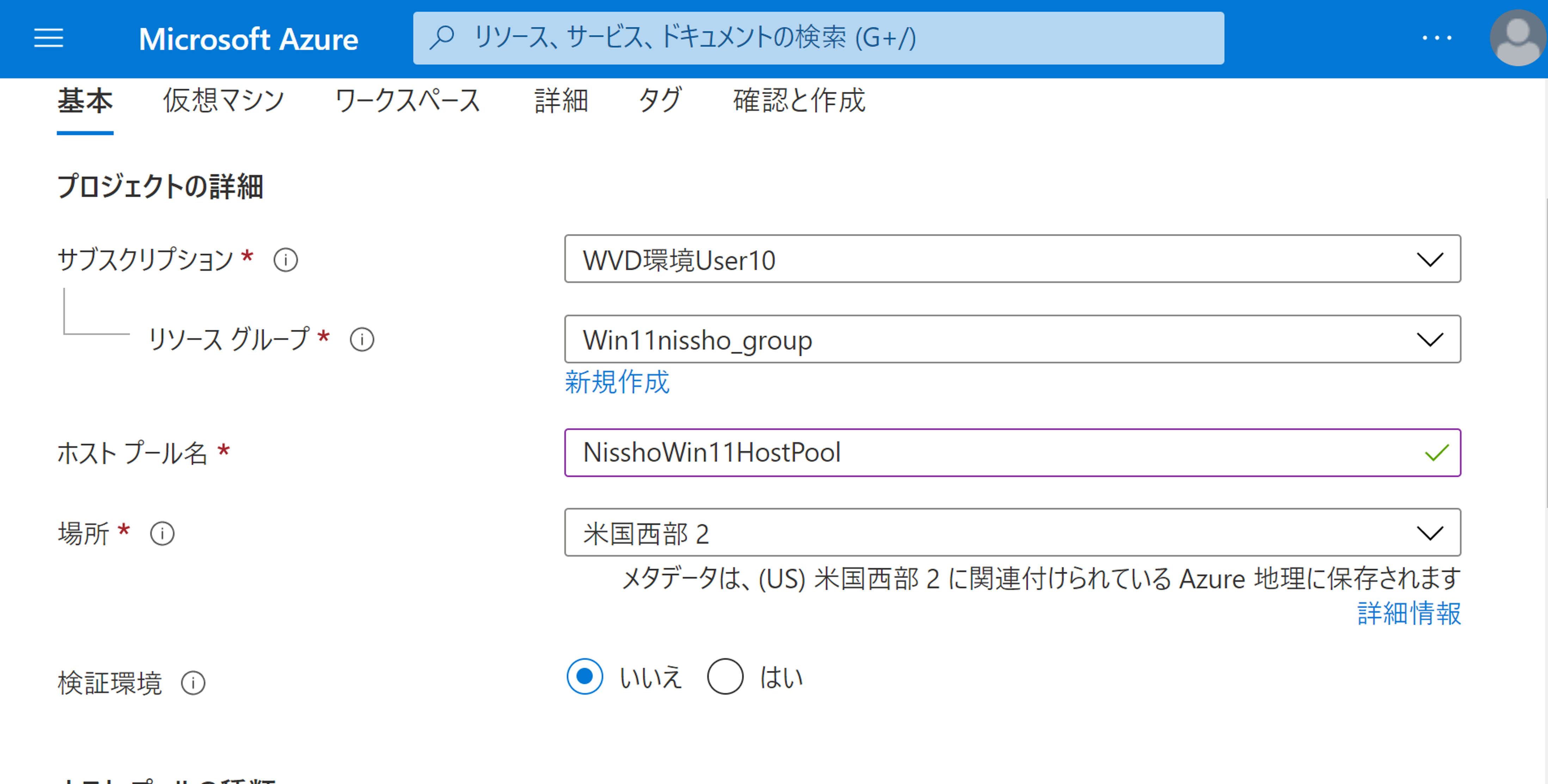Show info icon next to 検証環境
The height and width of the screenshot is (784, 1548).
193,683
